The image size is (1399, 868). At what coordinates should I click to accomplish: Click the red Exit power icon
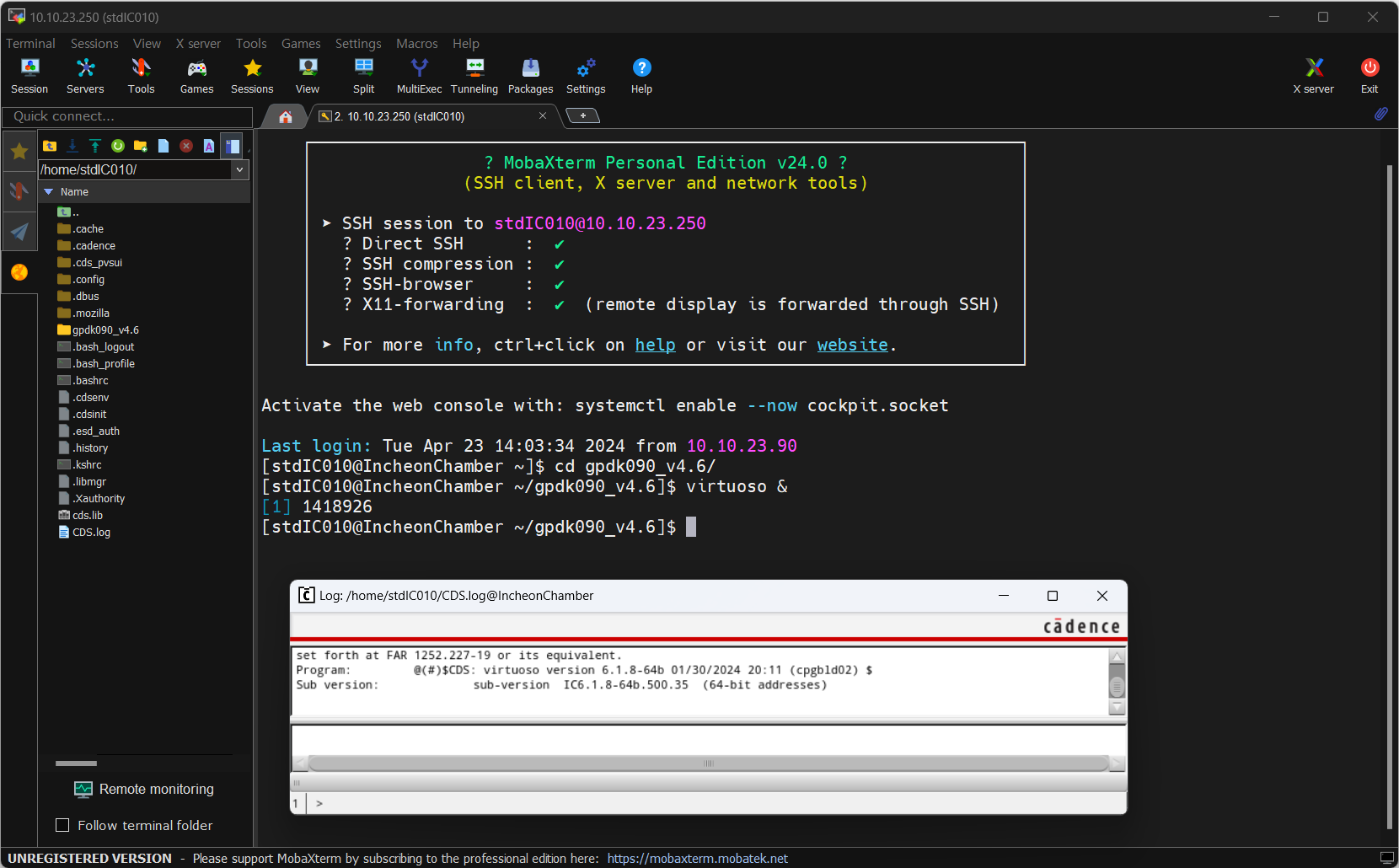click(1370, 76)
